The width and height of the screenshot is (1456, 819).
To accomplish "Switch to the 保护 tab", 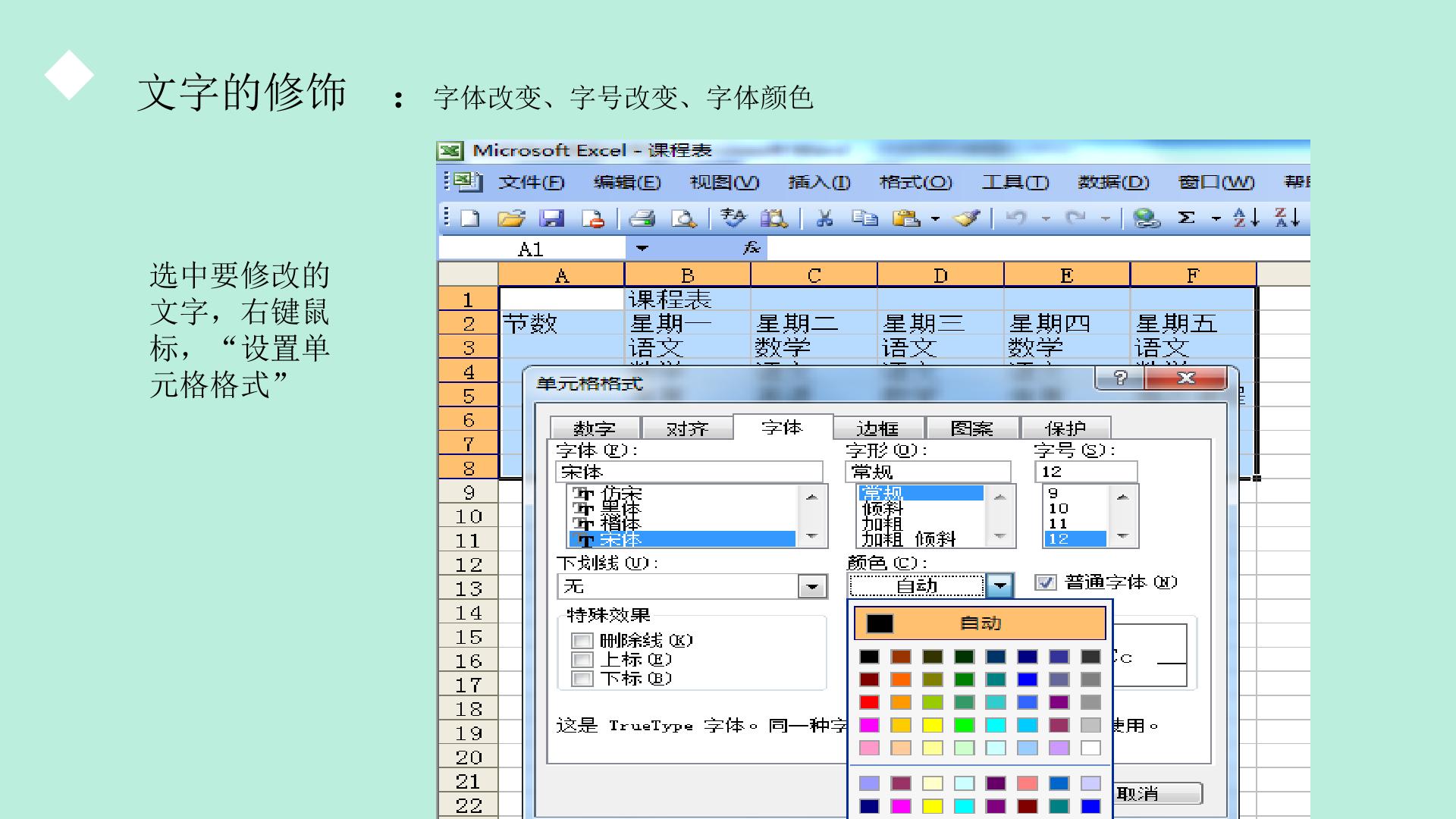I will pos(1065,428).
